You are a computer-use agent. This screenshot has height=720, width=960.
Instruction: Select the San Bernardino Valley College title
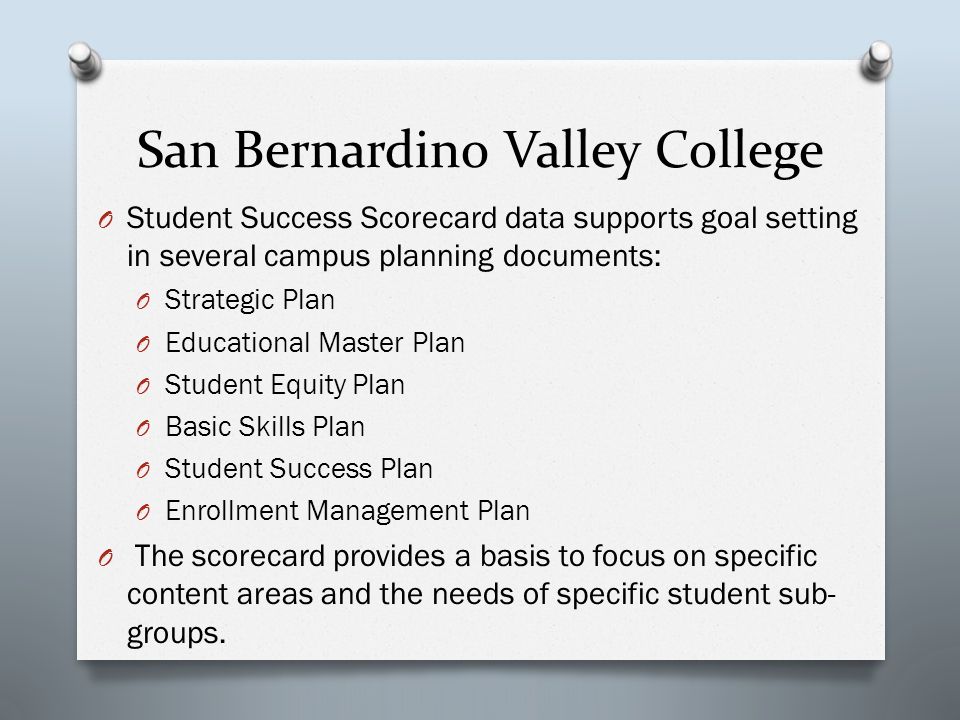click(480, 151)
